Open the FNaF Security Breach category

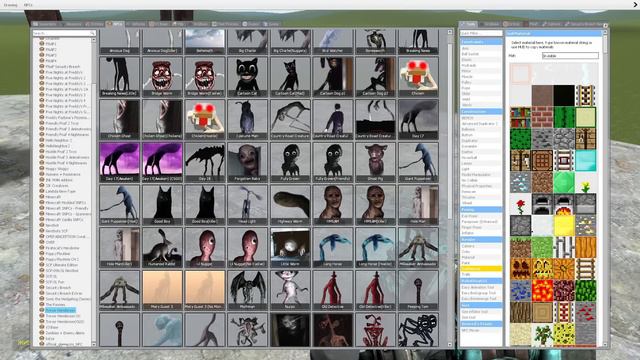point(62,67)
